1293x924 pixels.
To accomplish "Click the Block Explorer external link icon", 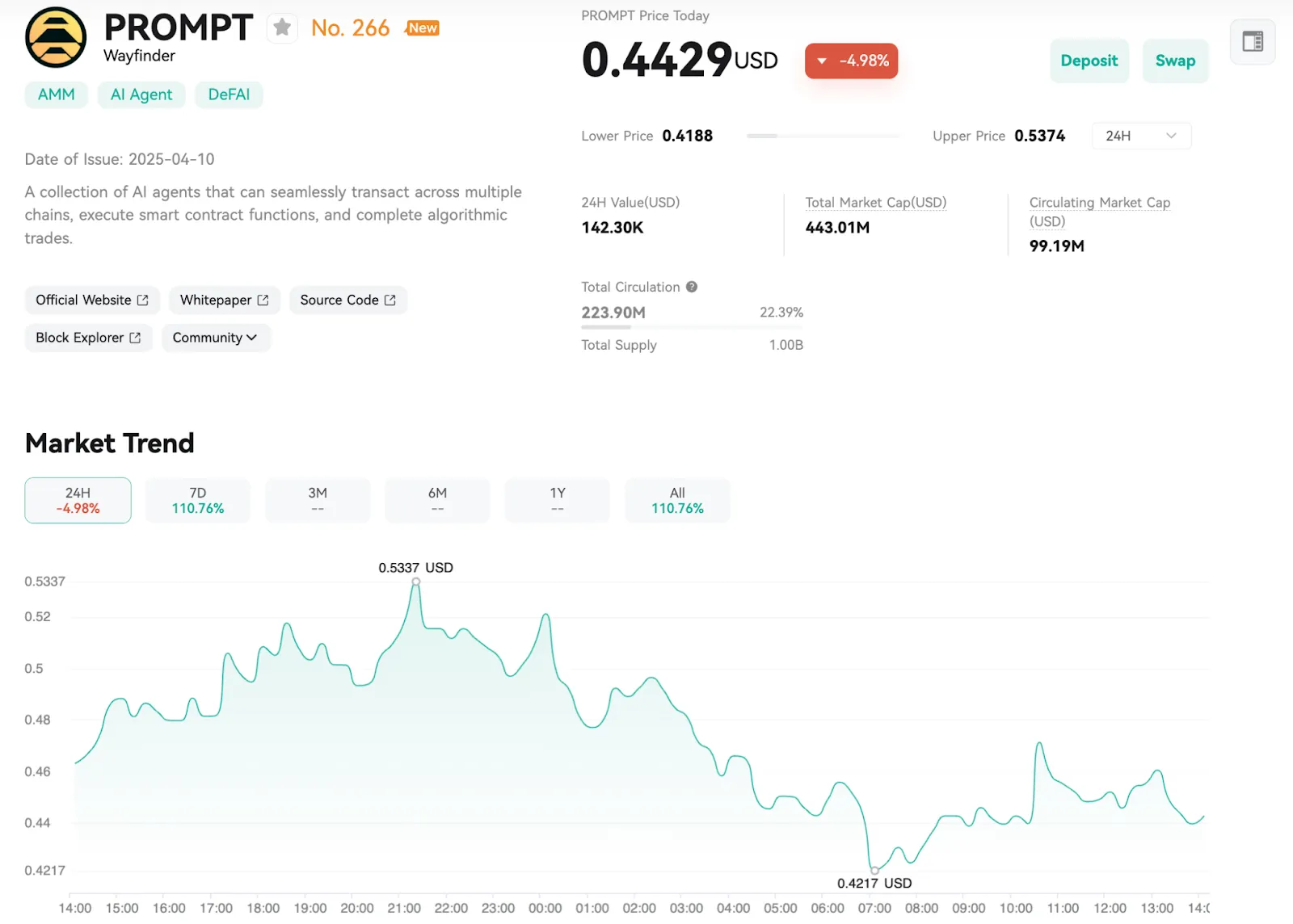I will click(x=135, y=338).
